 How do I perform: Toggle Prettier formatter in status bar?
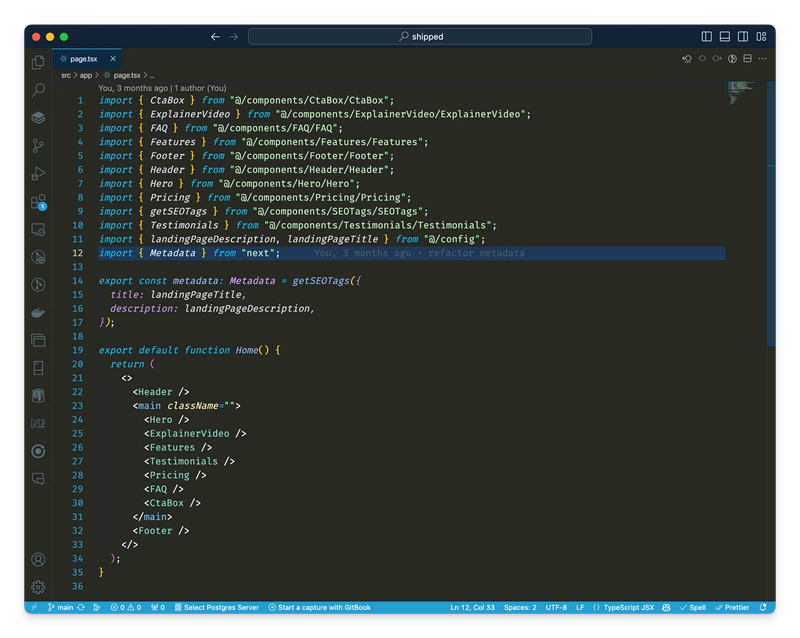pos(732,607)
